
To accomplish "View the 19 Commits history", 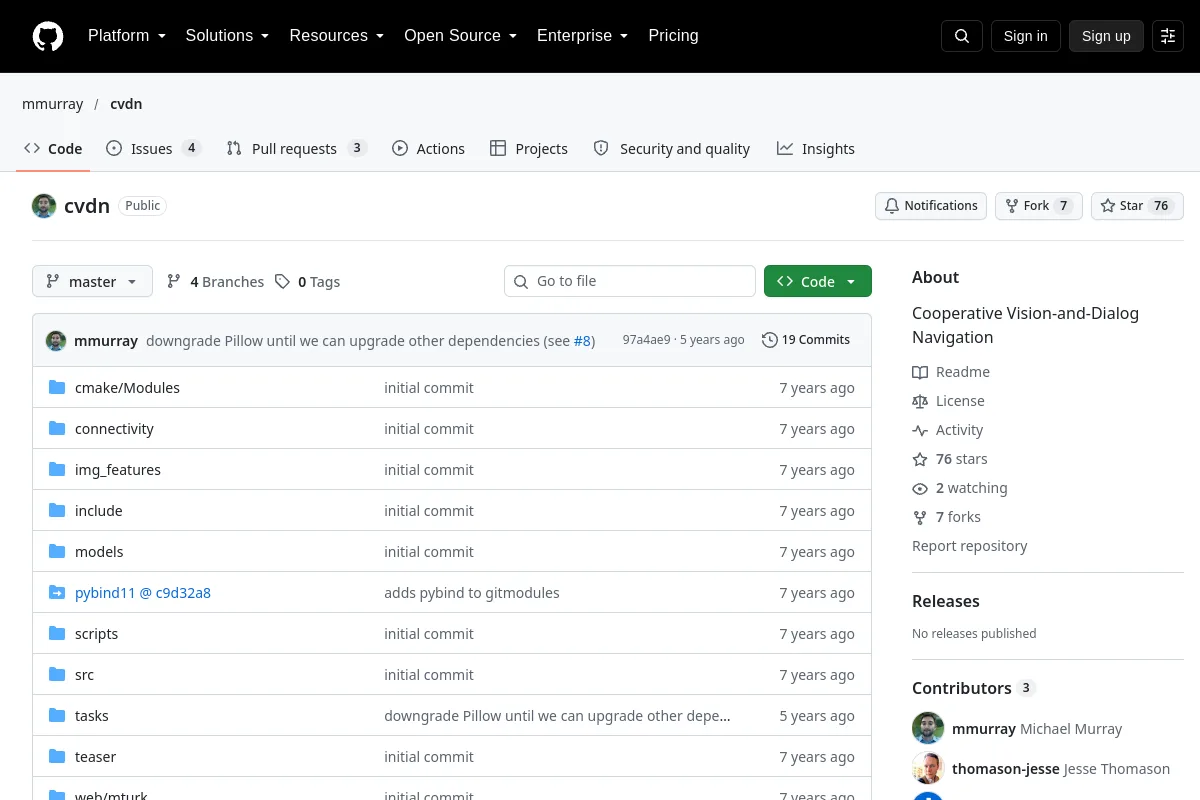I will [x=806, y=340].
